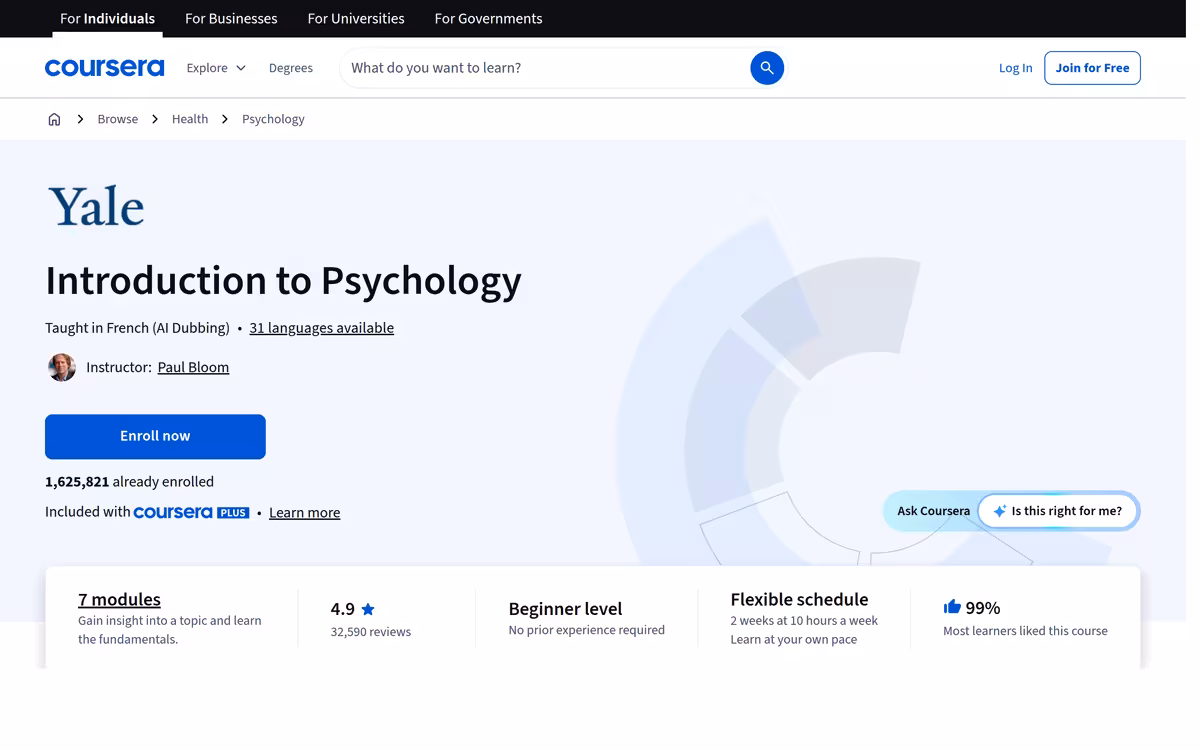The width and height of the screenshot is (1200, 750).
Task: Click Paul Bloom's instructor avatar photo
Action: point(62,367)
